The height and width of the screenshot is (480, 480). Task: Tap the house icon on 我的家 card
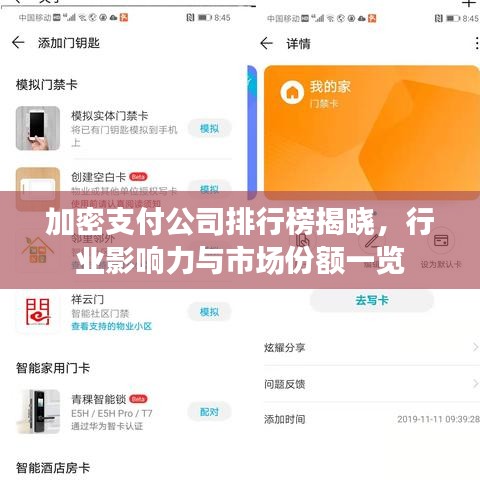click(292, 92)
